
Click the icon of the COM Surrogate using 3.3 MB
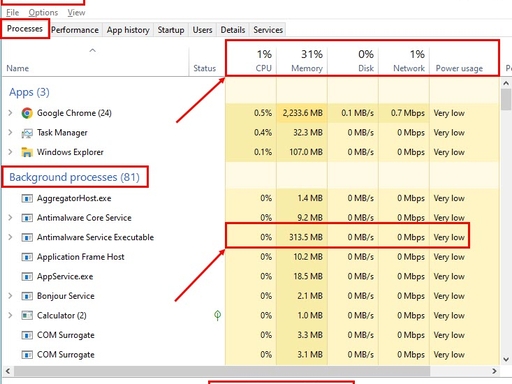point(27,335)
